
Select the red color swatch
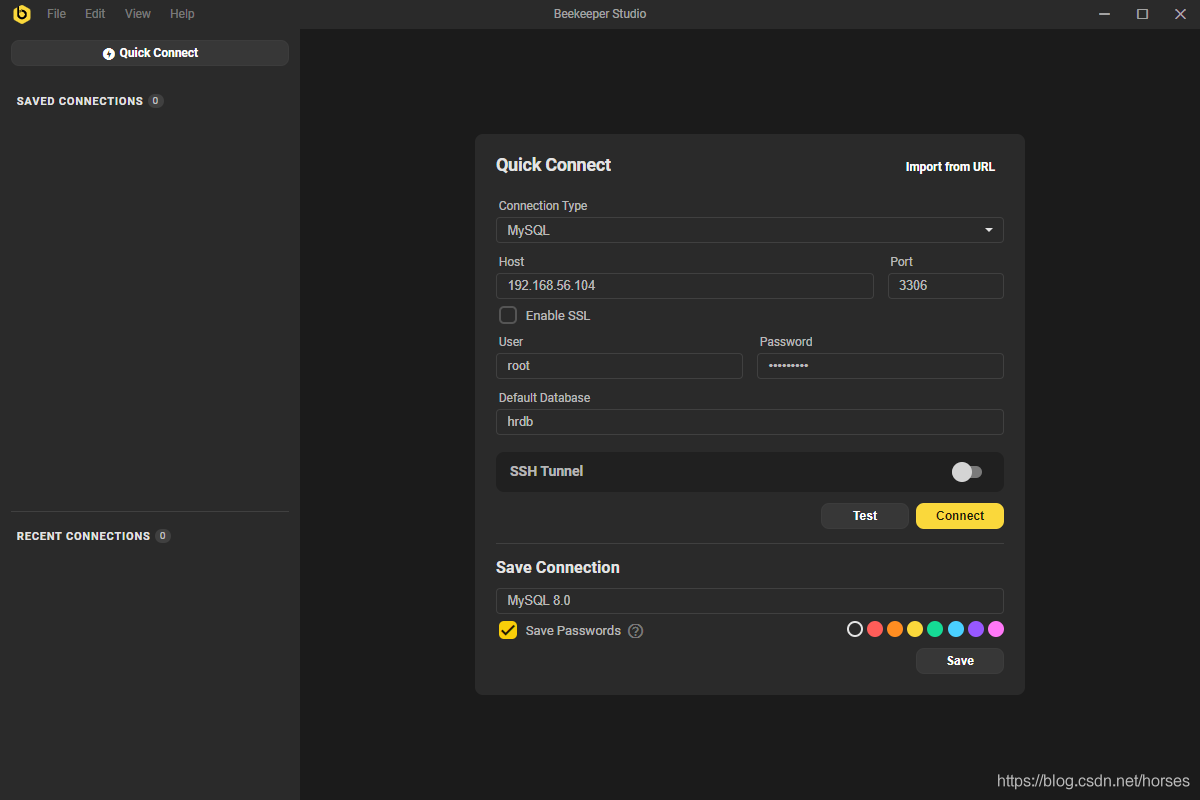click(x=875, y=629)
